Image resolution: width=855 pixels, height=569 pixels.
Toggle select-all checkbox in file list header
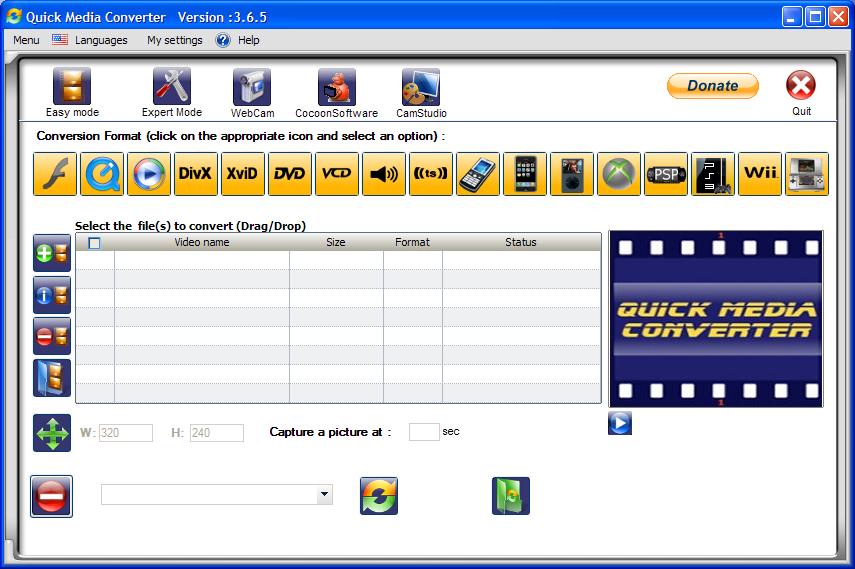(x=94, y=243)
